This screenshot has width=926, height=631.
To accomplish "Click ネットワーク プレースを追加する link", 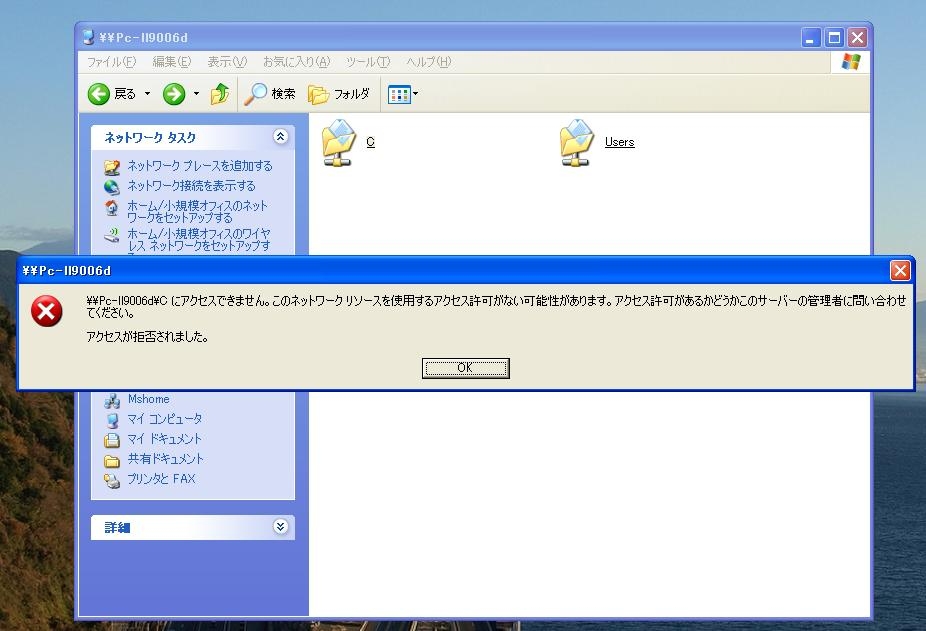I will coord(200,165).
